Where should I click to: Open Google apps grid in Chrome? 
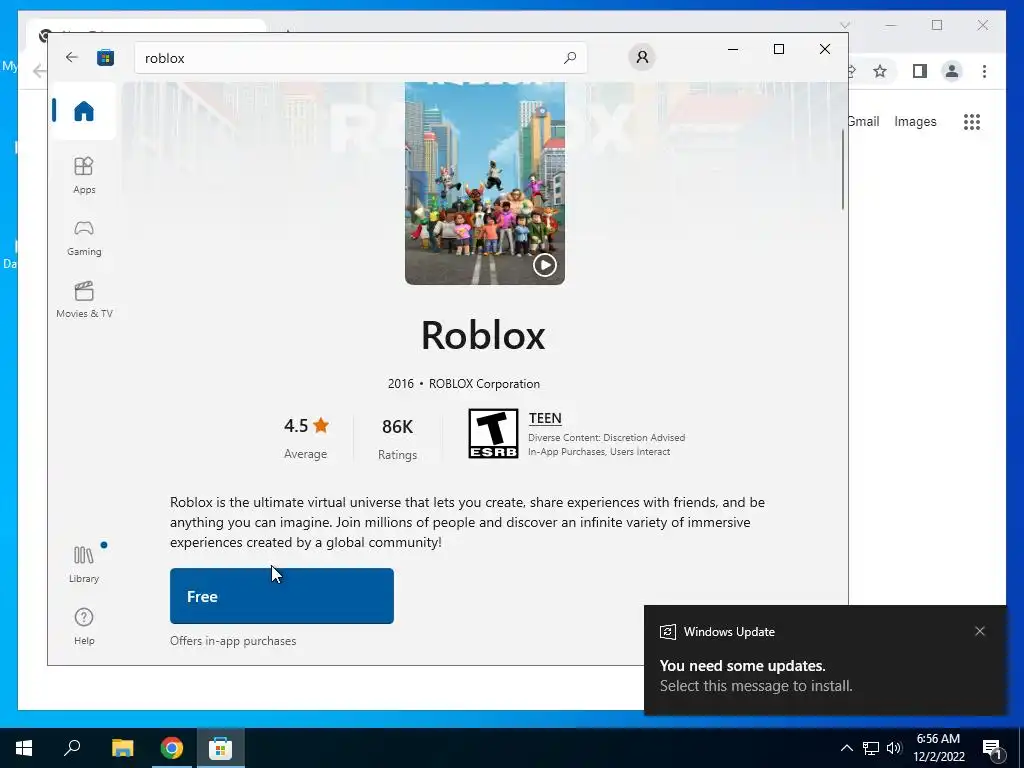pos(972,121)
